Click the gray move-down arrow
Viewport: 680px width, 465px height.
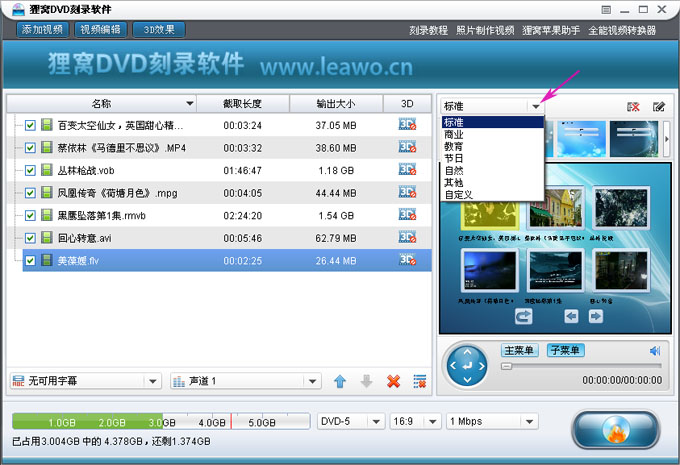366,381
